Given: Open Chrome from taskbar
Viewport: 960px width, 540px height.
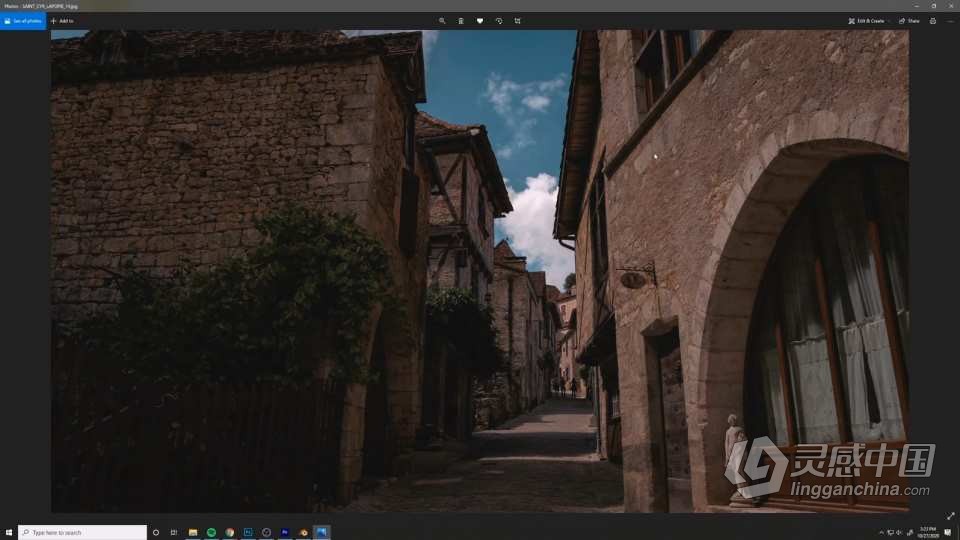Looking at the screenshot, I should point(230,533).
